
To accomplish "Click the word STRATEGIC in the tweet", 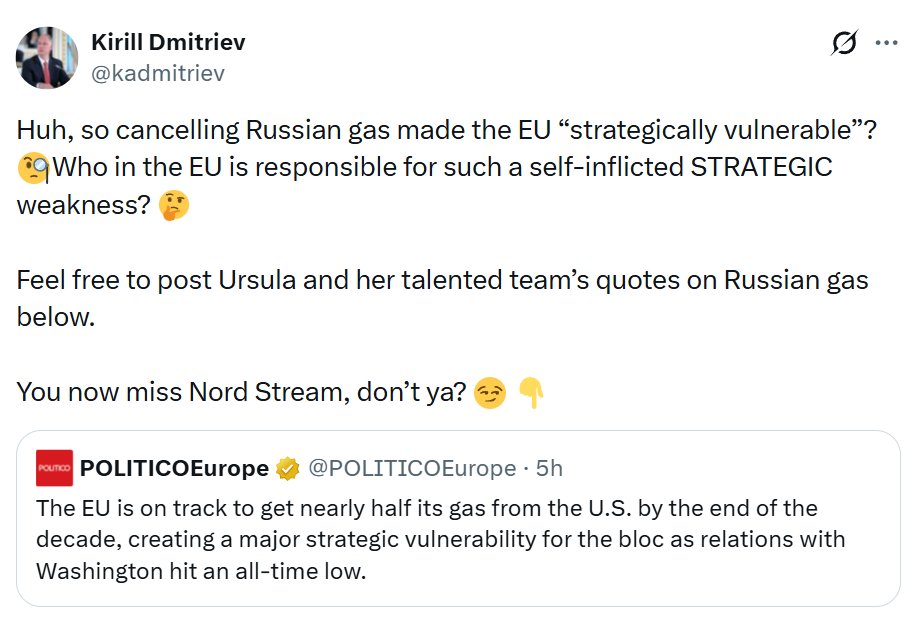I will tap(761, 167).
